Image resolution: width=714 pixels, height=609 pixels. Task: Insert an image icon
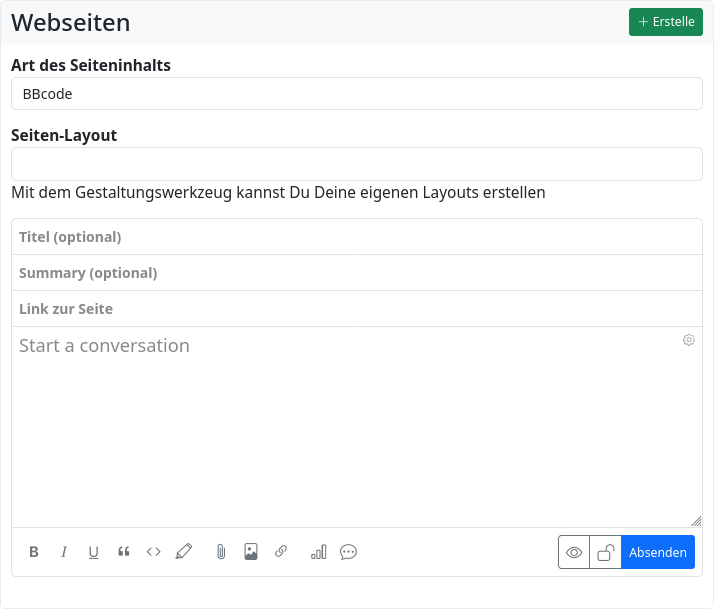pyautogui.click(x=251, y=552)
